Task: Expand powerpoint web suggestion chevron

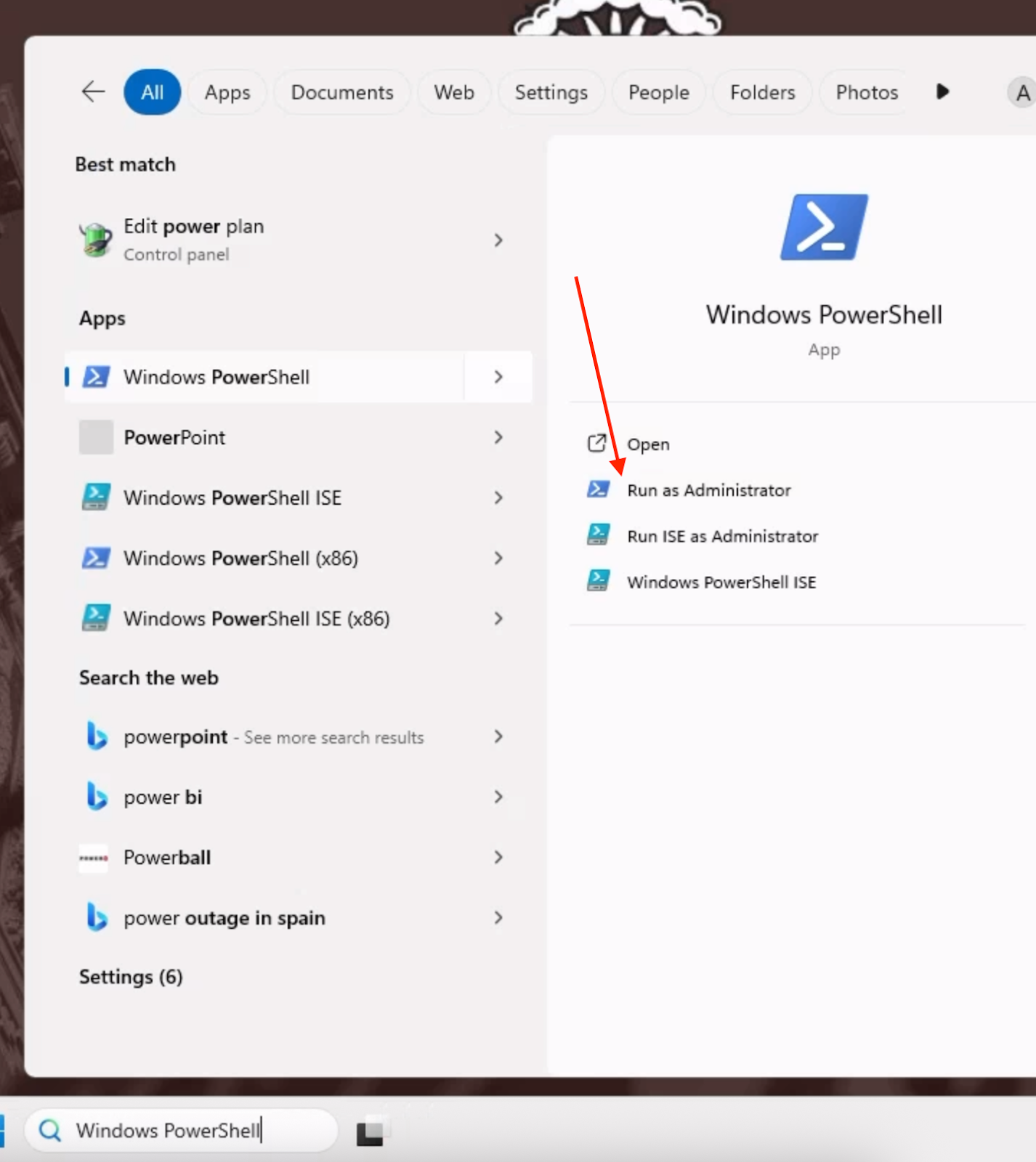Action: (498, 736)
